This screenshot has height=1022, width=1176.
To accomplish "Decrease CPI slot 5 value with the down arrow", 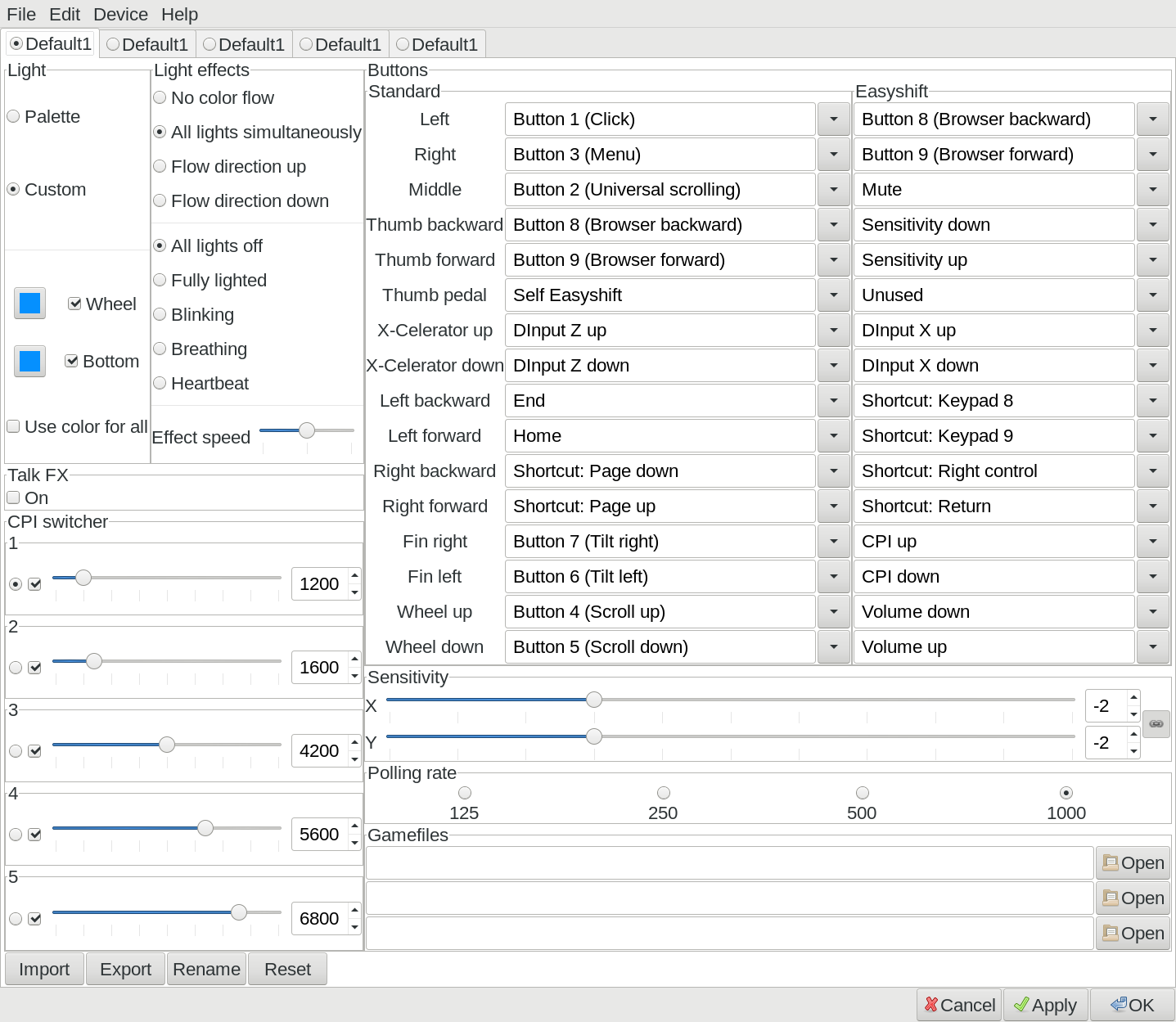I will [x=354, y=927].
